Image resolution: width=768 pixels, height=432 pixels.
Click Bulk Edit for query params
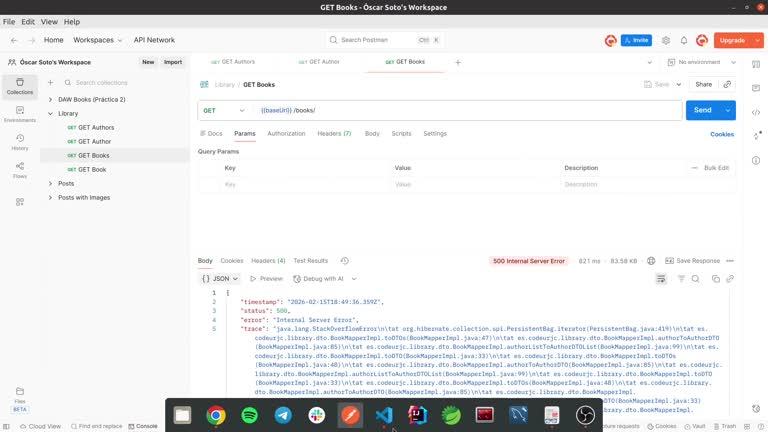tap(716, 168)
